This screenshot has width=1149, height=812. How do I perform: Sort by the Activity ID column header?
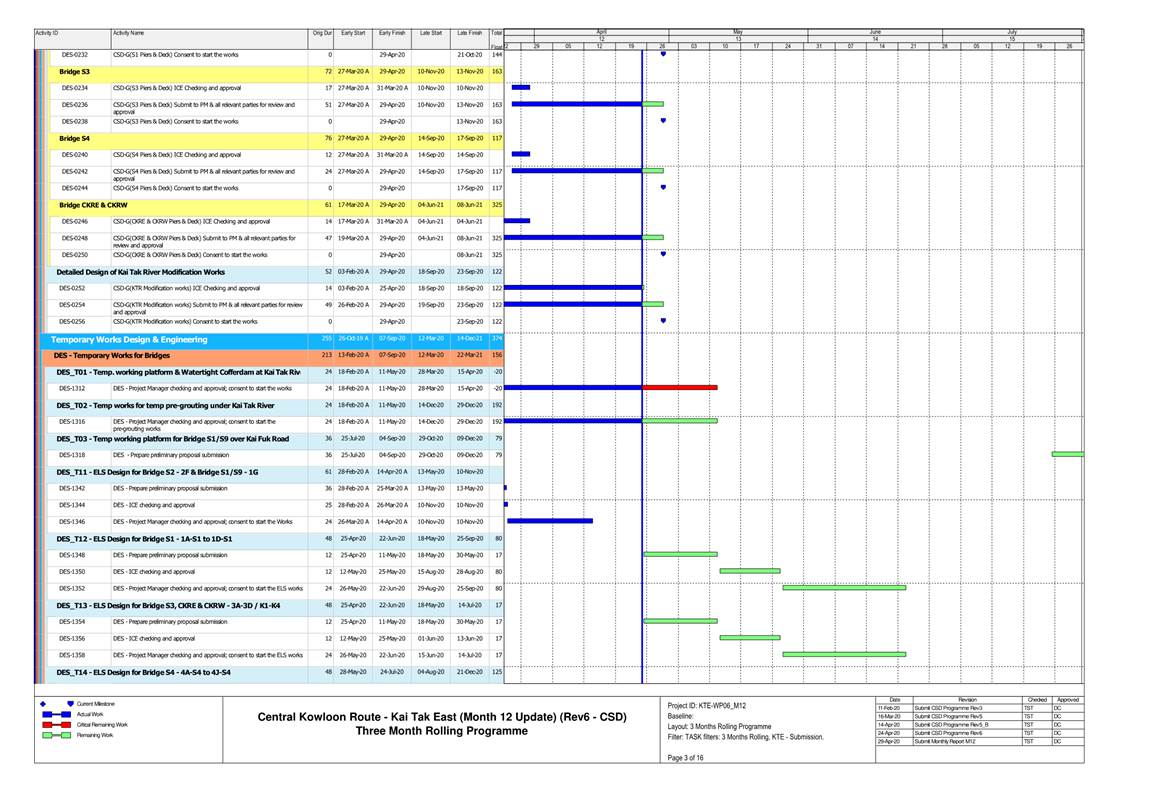point(47,33)
